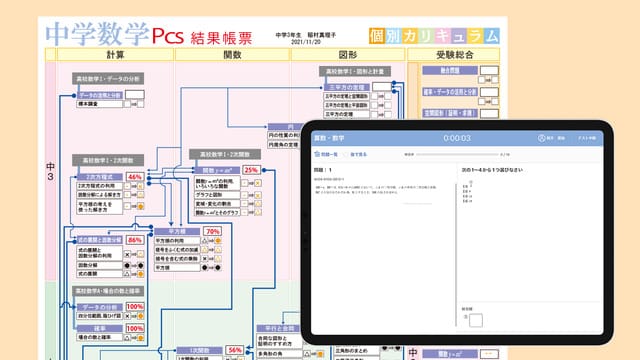The width and height of the screenshot is (640, 360).
Task: Click orange circle in 平方根の考えを使った解き方 row
Action: 140,207
